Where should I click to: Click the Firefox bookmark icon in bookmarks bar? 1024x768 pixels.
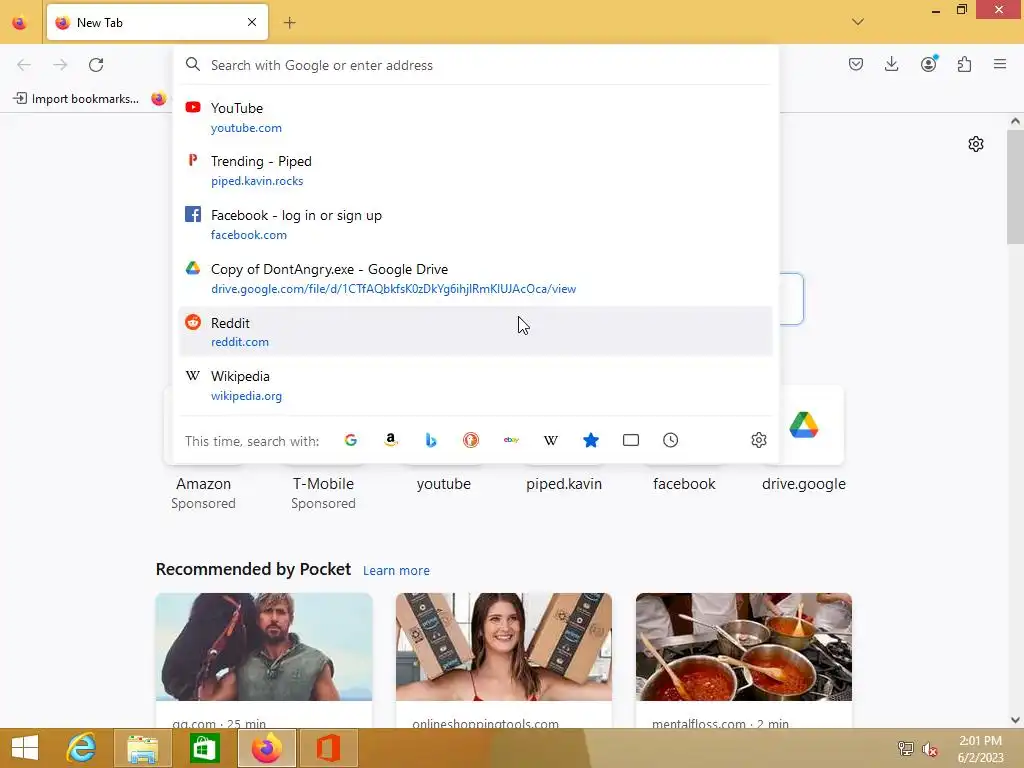159,99
